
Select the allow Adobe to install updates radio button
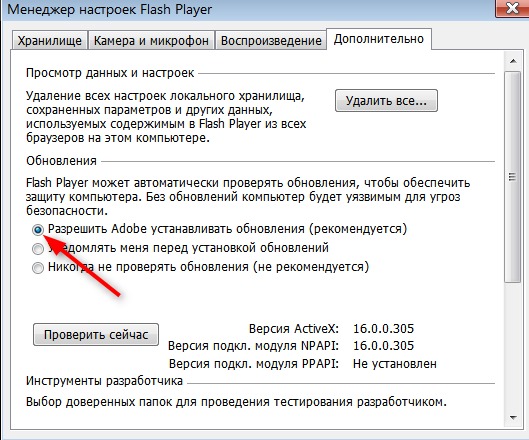click(38, 230)
